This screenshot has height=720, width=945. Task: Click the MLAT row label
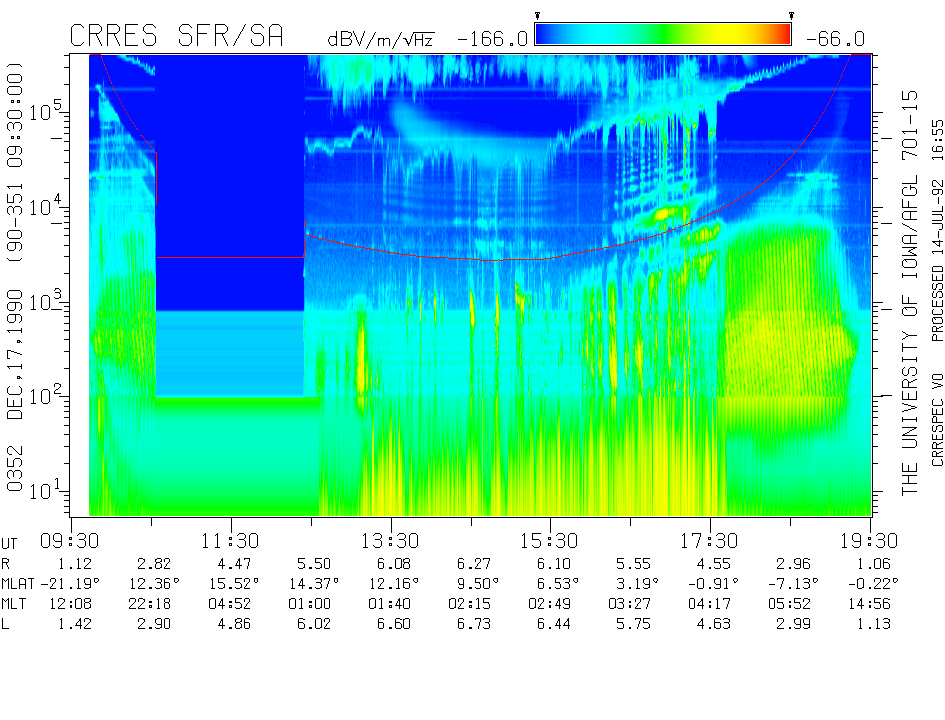pyautogui.click(x=19, y=583)
